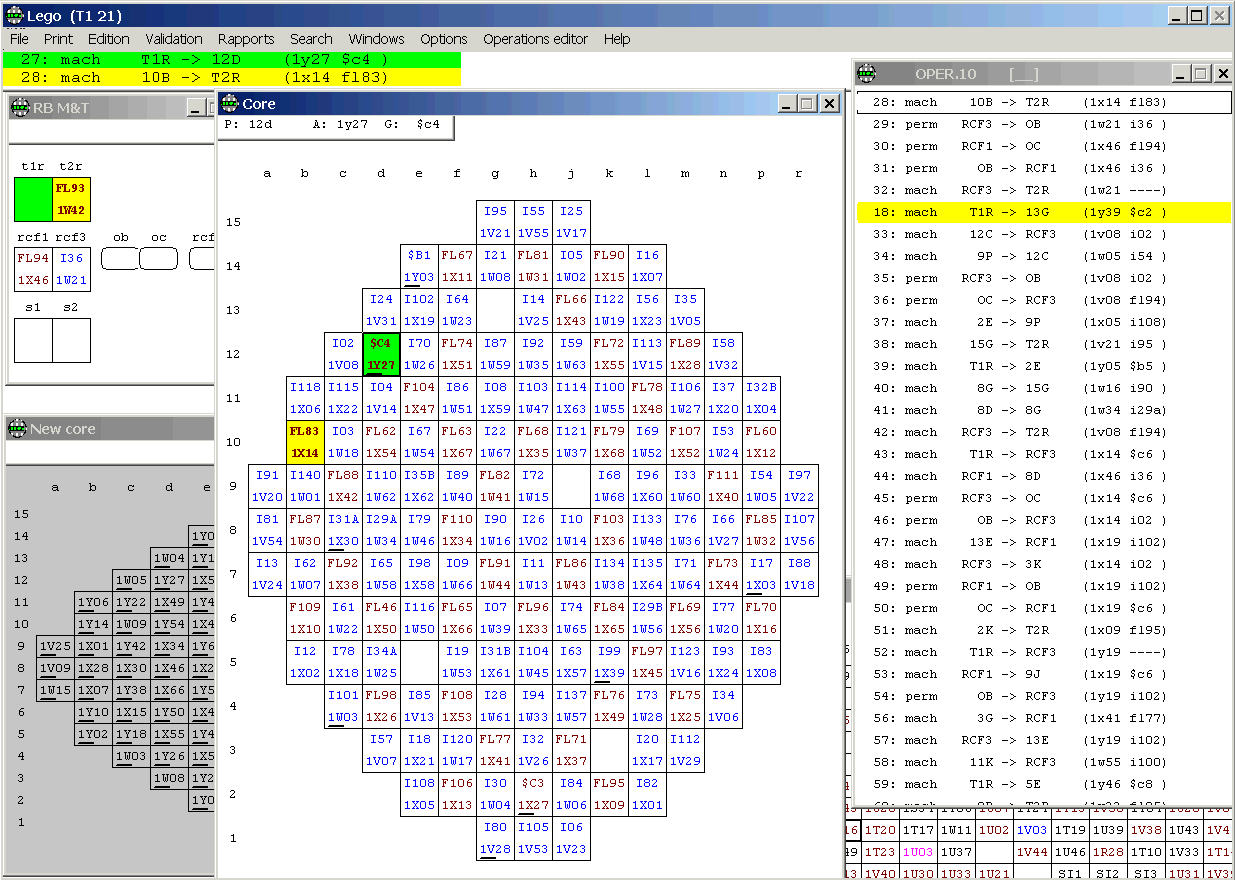Select highlighted operation 18 T1R -> 13G

pyautogui.click(x=1043, y=212)
